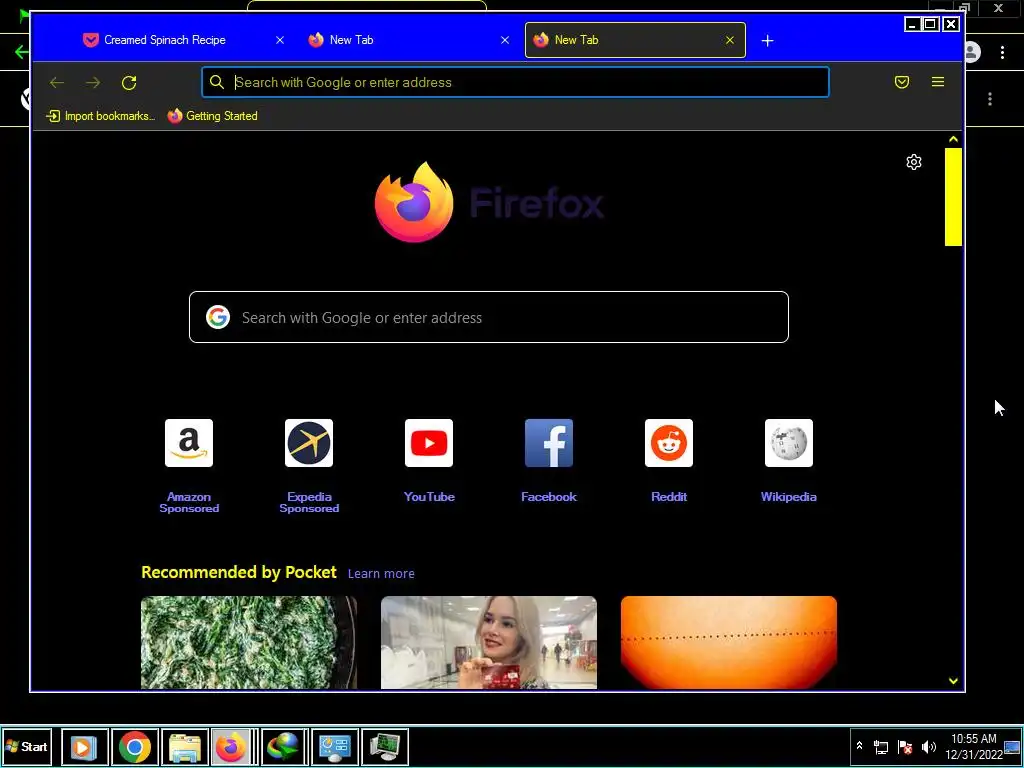Image resolution: width=1024 pixels, height=768 pixels.
Task: Open the Control Panel taskbar icon
Action: pos(334,746)
